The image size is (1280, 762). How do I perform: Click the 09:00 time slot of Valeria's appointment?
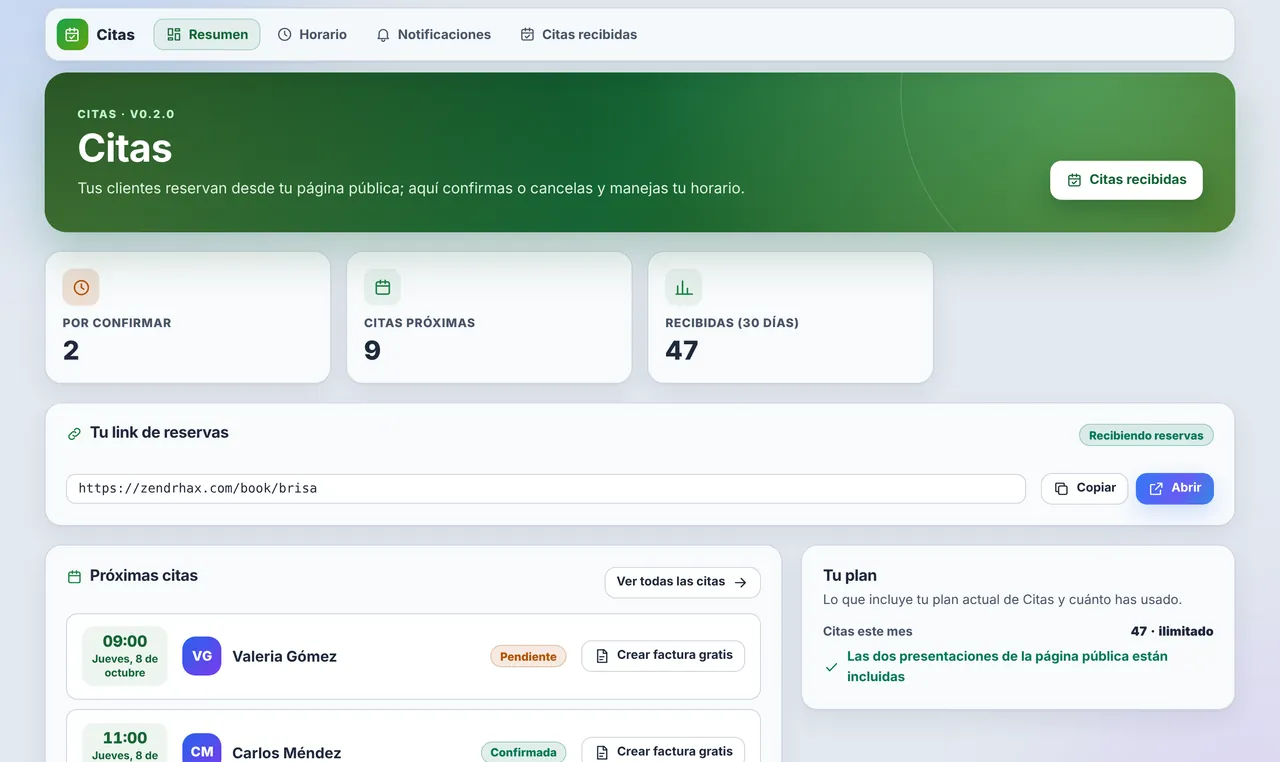[x=125, y=656]
